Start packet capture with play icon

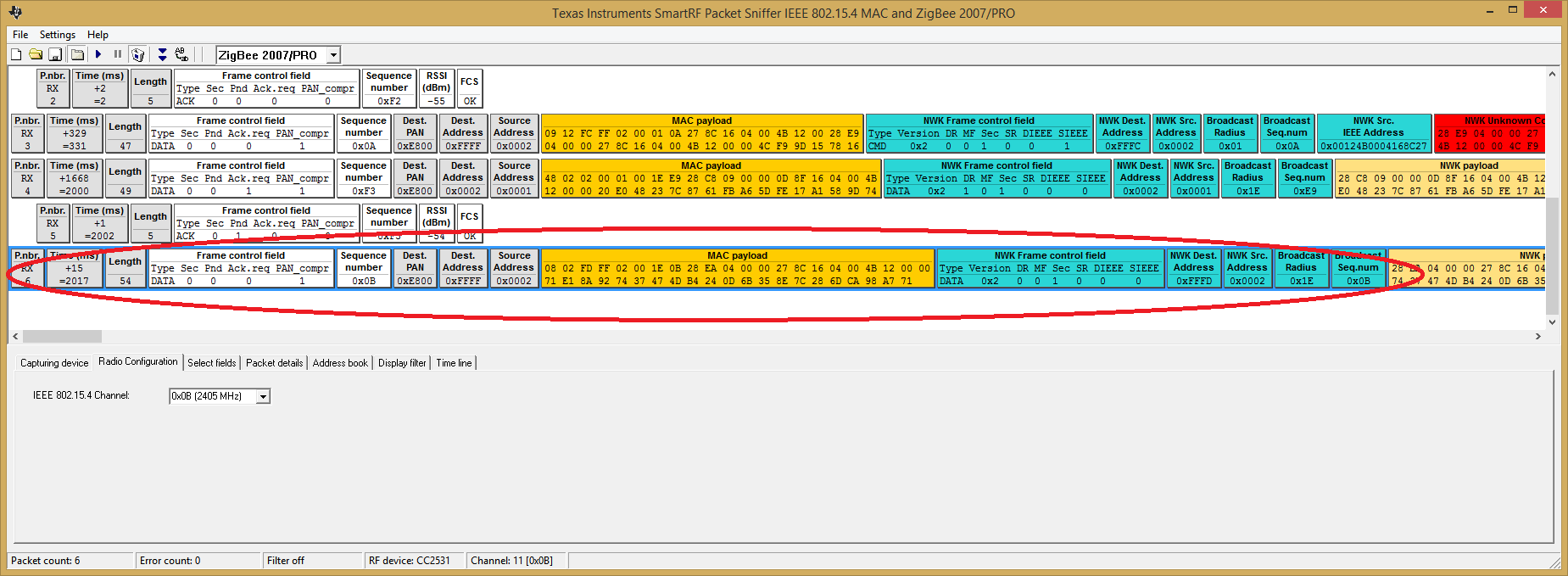(x=98, y=54)
